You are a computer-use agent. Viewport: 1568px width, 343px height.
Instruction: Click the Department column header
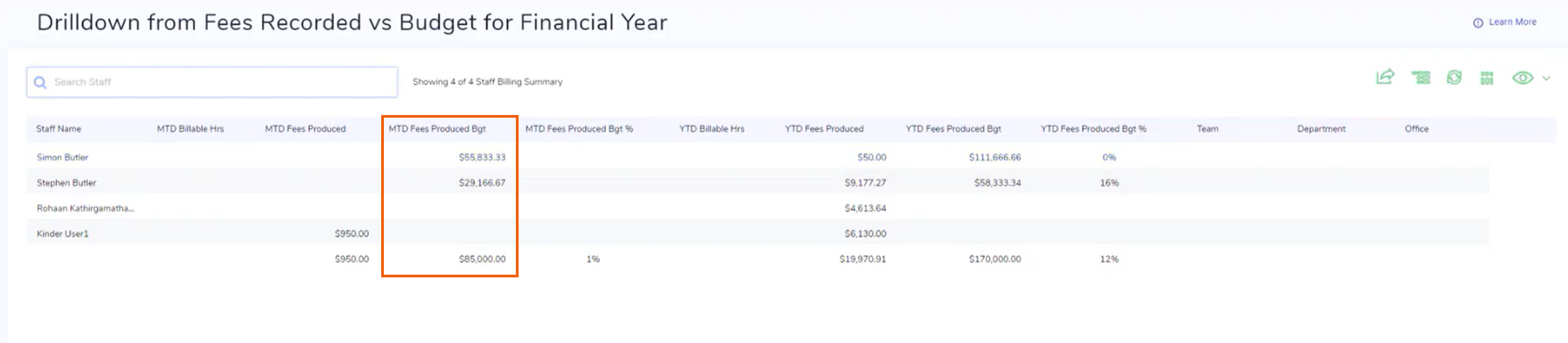pyautogui.click(x=1321, y=129)
